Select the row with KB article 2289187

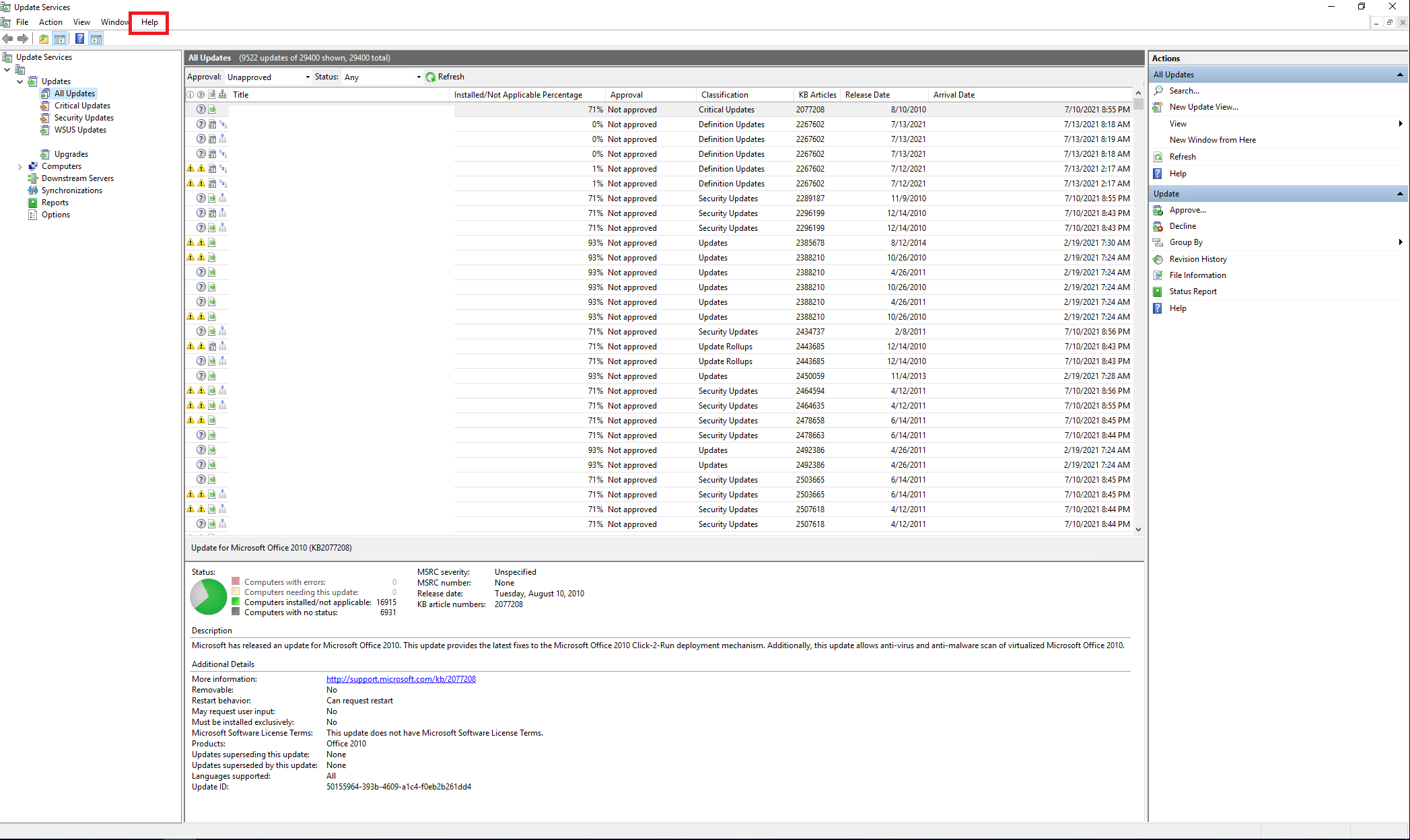pos(659,199)
